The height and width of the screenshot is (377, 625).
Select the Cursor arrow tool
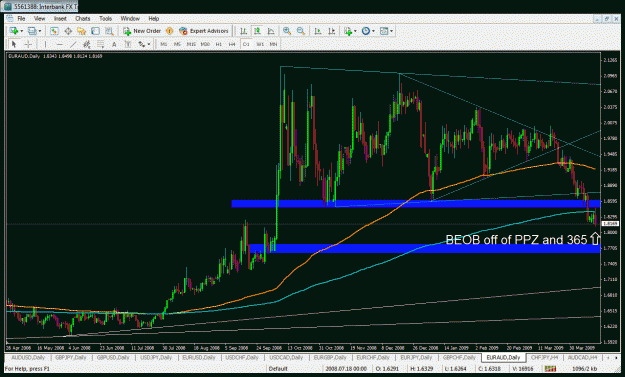pos(14,44)
